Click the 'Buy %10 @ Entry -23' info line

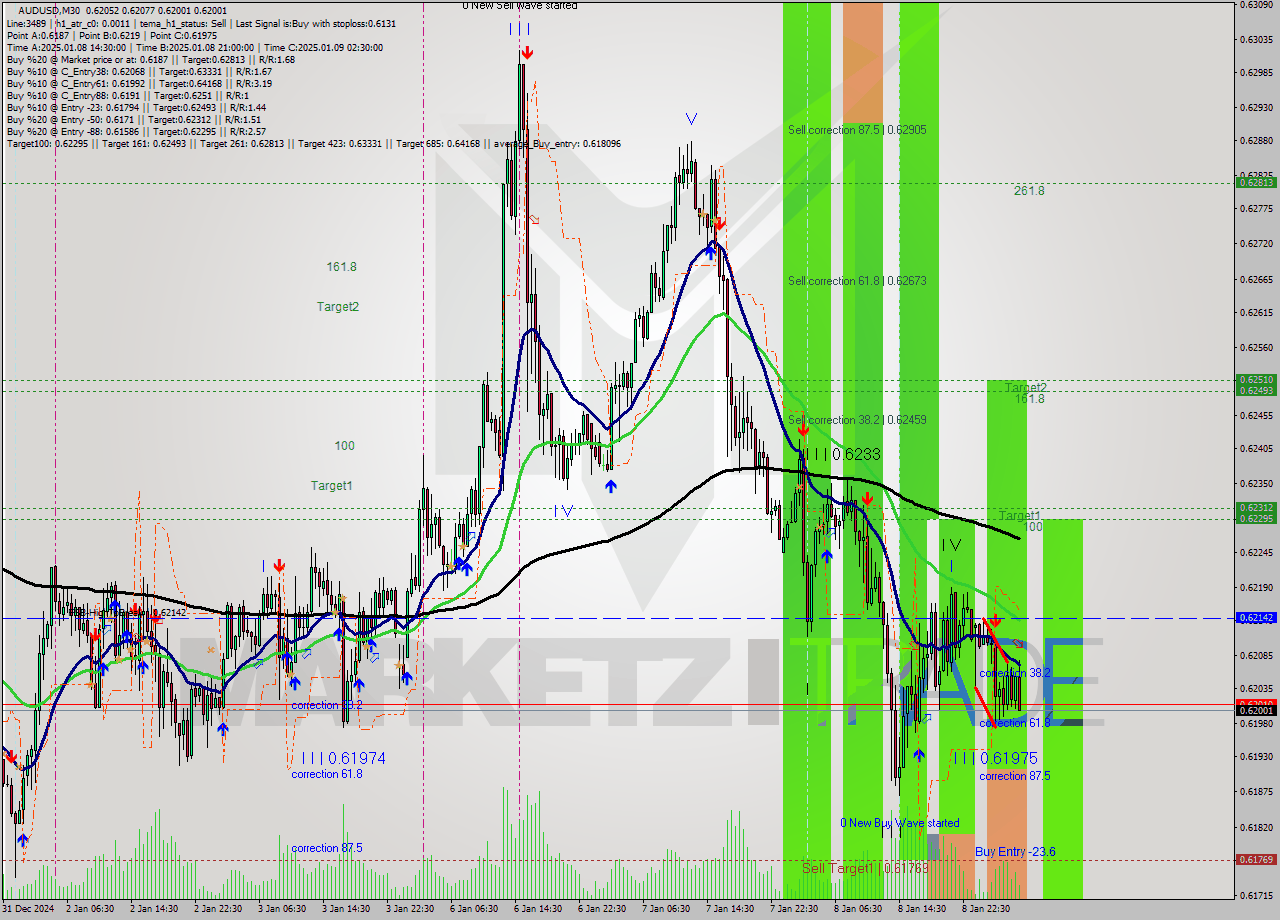[136, 108]
